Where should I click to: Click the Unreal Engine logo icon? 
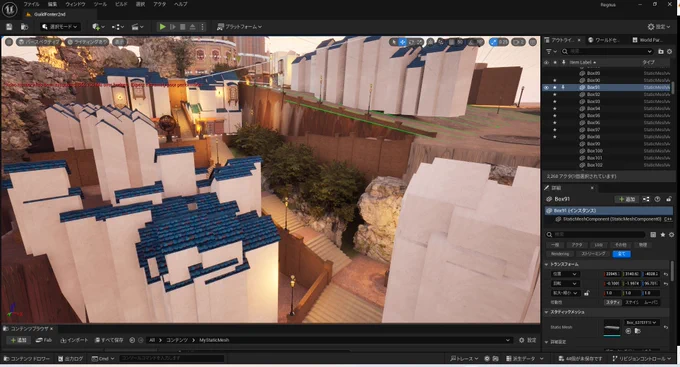pos(10,9)
